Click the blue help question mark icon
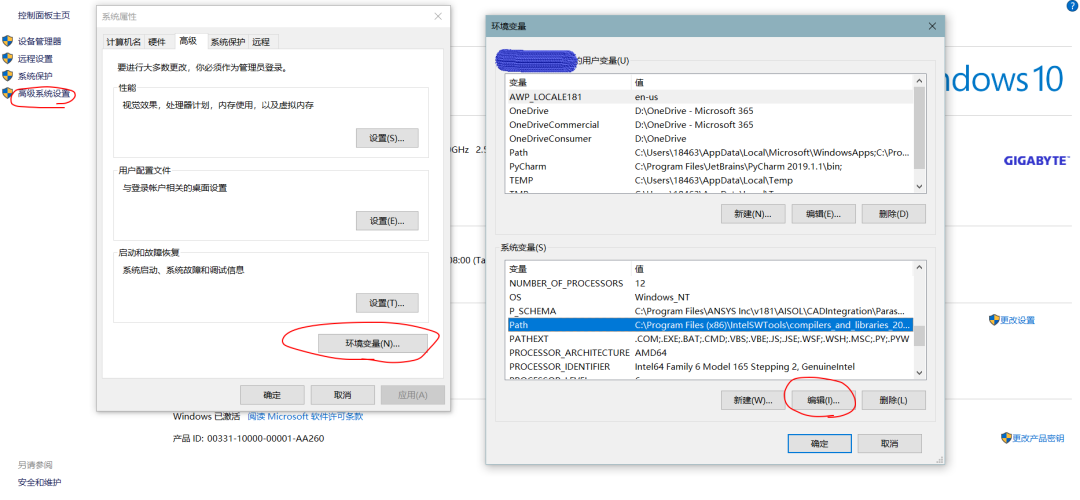 coord(1072,4)
